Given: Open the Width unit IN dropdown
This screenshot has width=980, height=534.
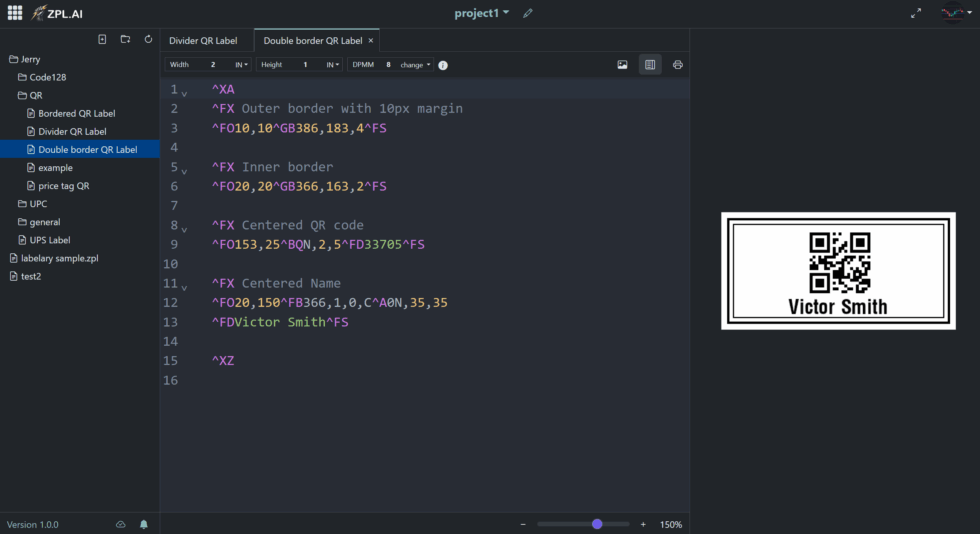Looking at the screenshot, I should click(x=242, y=64).
